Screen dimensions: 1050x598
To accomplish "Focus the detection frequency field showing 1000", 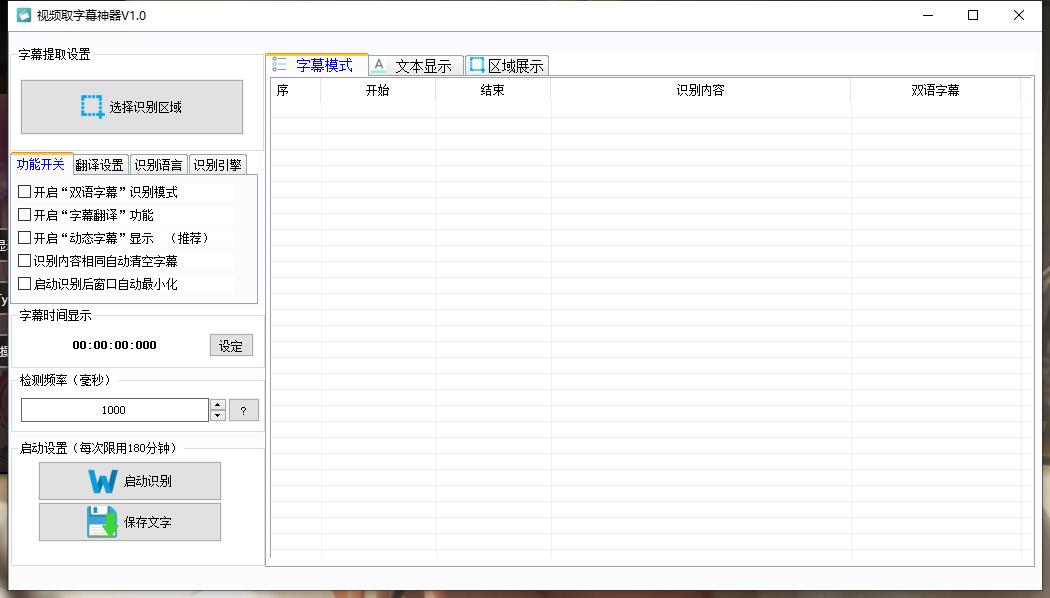I will pyautogui.click(x=115, y=410).
